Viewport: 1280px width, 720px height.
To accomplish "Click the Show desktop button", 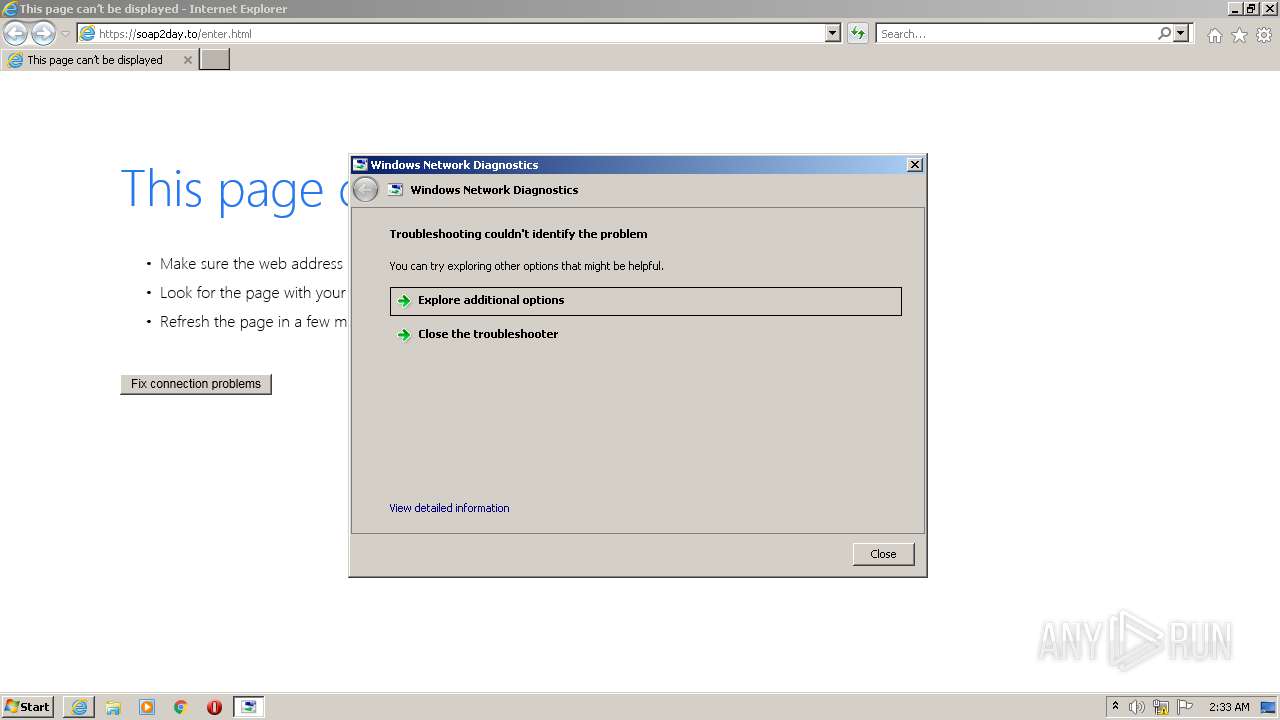I will 1270,707.
